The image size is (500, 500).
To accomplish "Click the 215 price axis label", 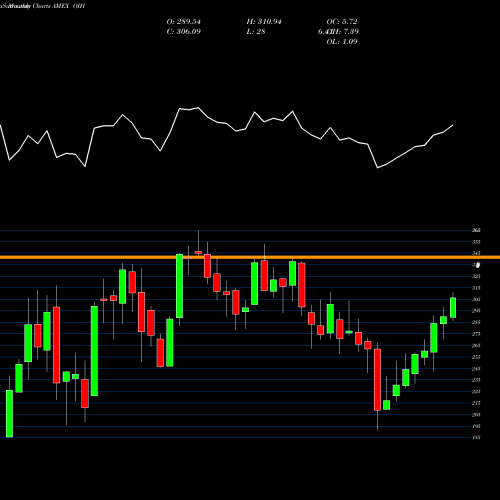I will (476, 403).
